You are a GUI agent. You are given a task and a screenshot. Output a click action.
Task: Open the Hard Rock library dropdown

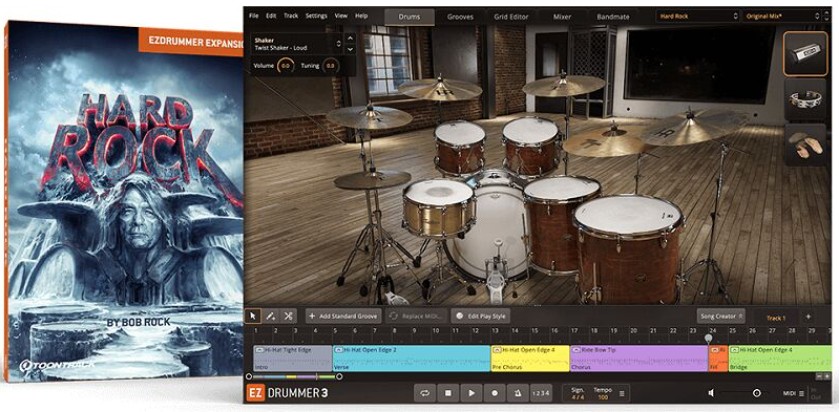[x=697, y=16]
